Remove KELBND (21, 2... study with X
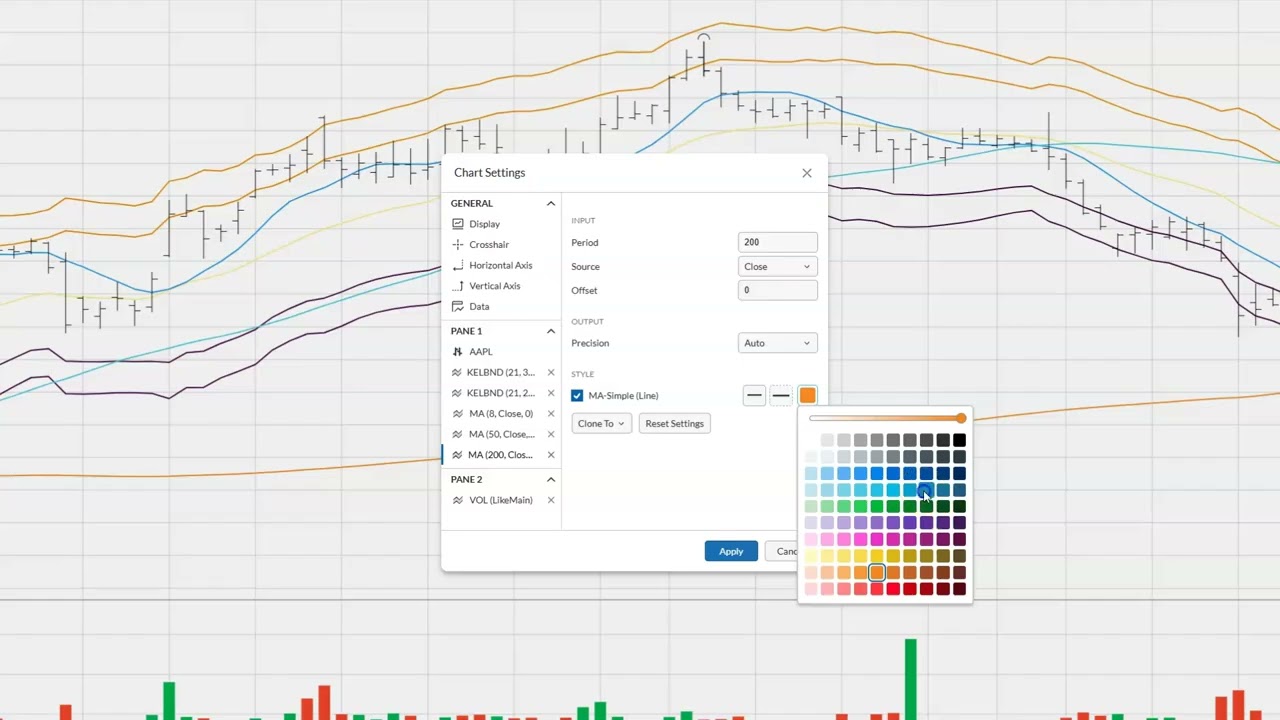Screen dimensions: 1280x720 pos(551,393)
